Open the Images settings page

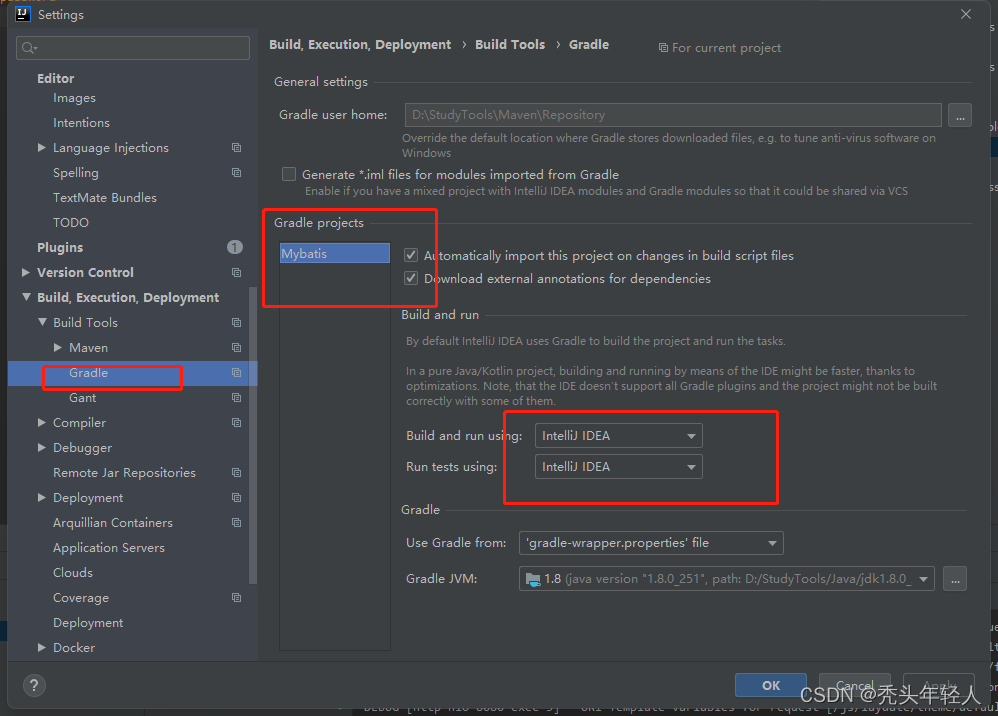point(74,98)
